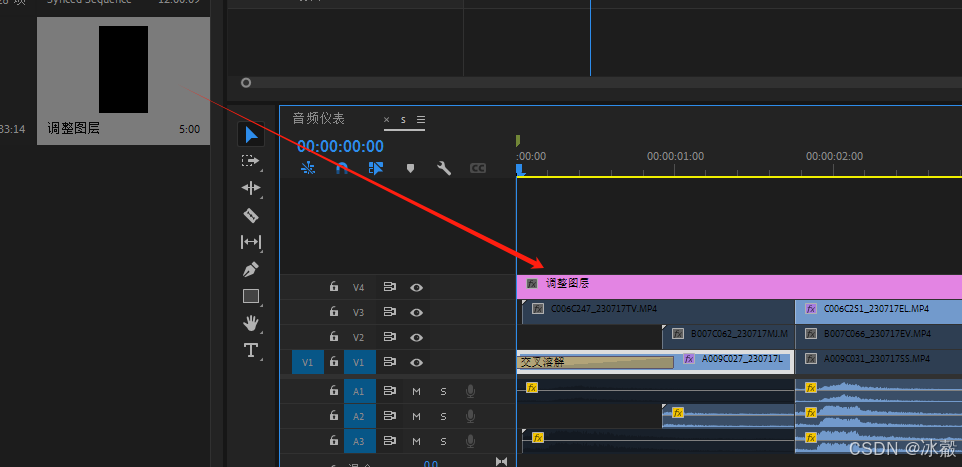Select the 交叉溶解 transition on V1

pyautogui.click(x=595, y=362)
